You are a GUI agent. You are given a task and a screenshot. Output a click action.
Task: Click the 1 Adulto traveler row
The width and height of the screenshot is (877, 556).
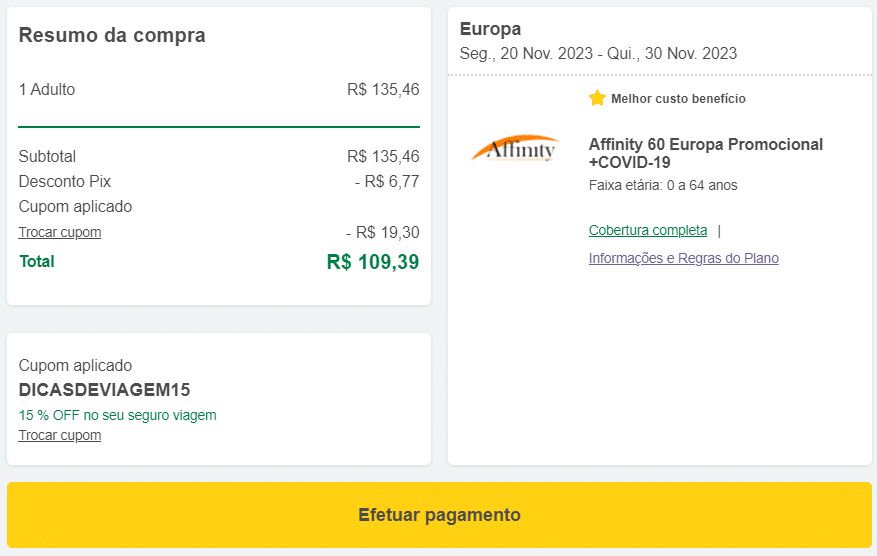[47, 90]
